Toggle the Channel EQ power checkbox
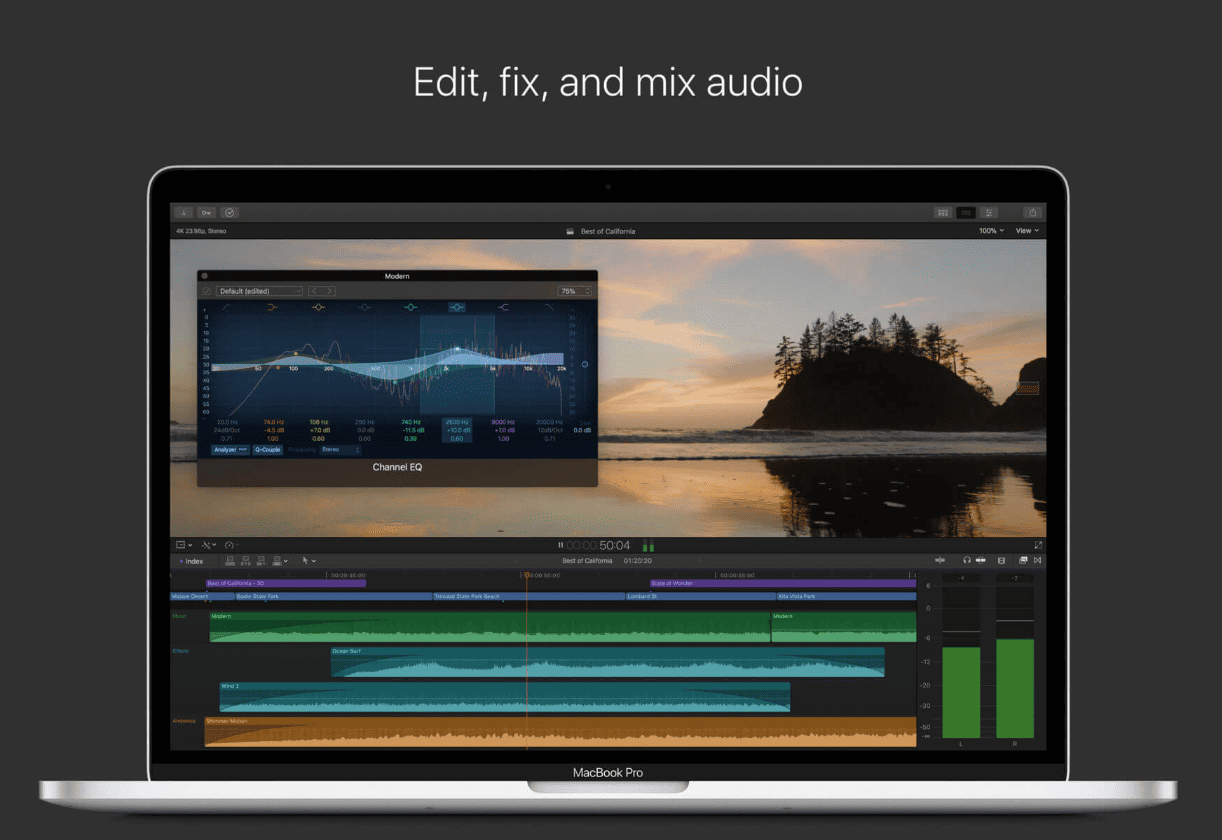The height and width of the screenshot is (840, 1222). pos(207,291)
